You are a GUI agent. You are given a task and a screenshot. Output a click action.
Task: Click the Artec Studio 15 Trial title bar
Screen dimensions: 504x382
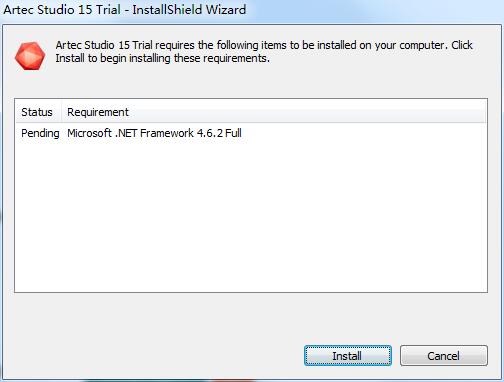pyautogui.click(x=125, y=9)
